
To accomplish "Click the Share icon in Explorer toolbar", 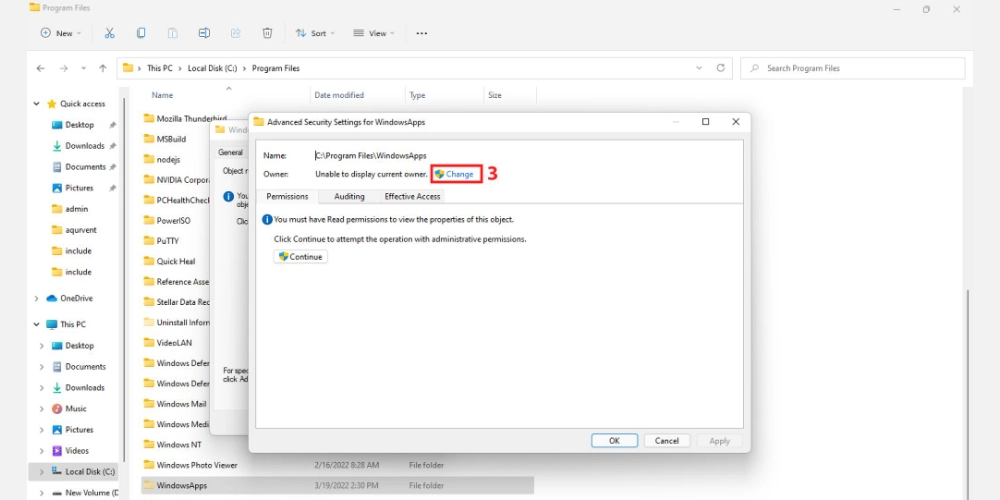I will (x=236, y=33).
